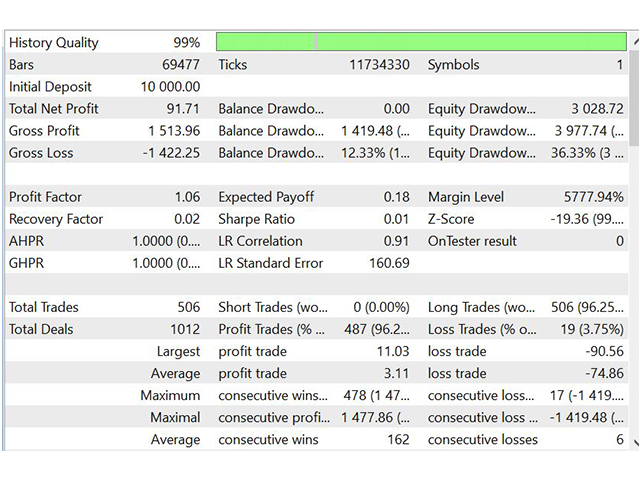
Task: Select the LR Correlation value 0.91
Action: coord(396,241)
